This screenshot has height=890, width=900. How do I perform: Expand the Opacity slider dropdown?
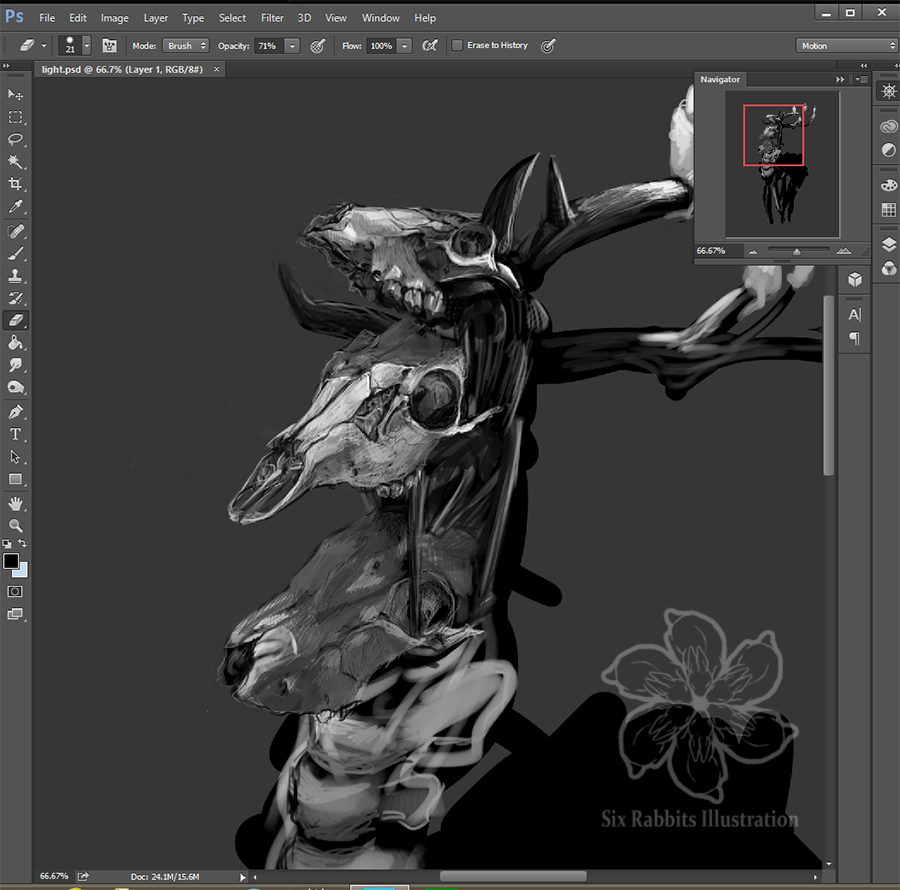coord(292,46)
